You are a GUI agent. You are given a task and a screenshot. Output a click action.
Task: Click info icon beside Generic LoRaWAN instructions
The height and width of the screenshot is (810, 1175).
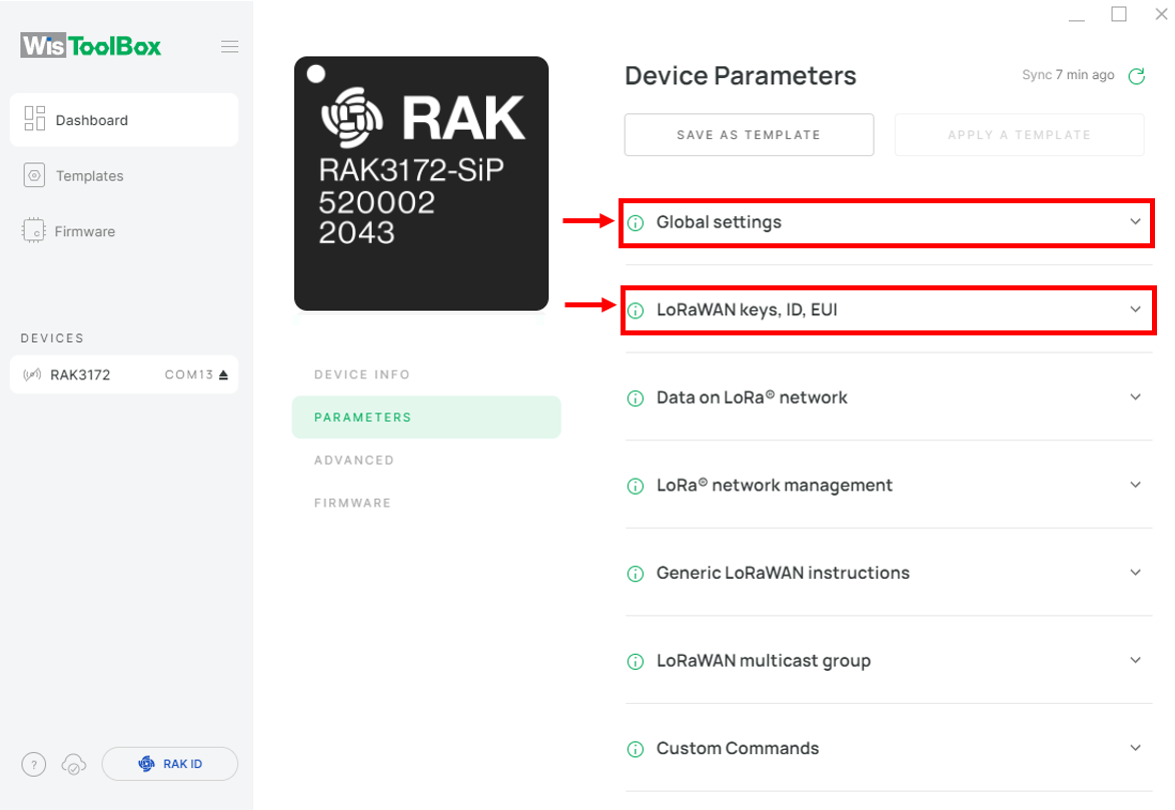(635, 574)
